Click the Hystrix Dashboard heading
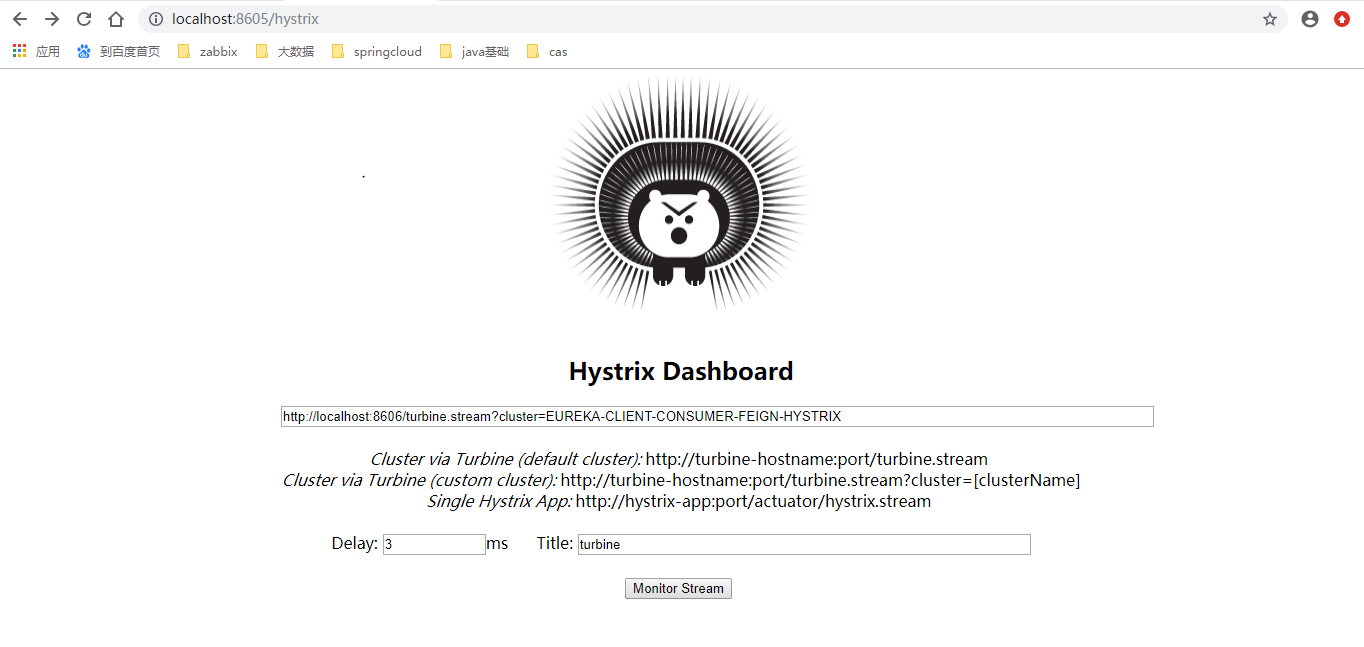Image resolution: width=1364 pixels, height=647 pixels. coord(681,371)
